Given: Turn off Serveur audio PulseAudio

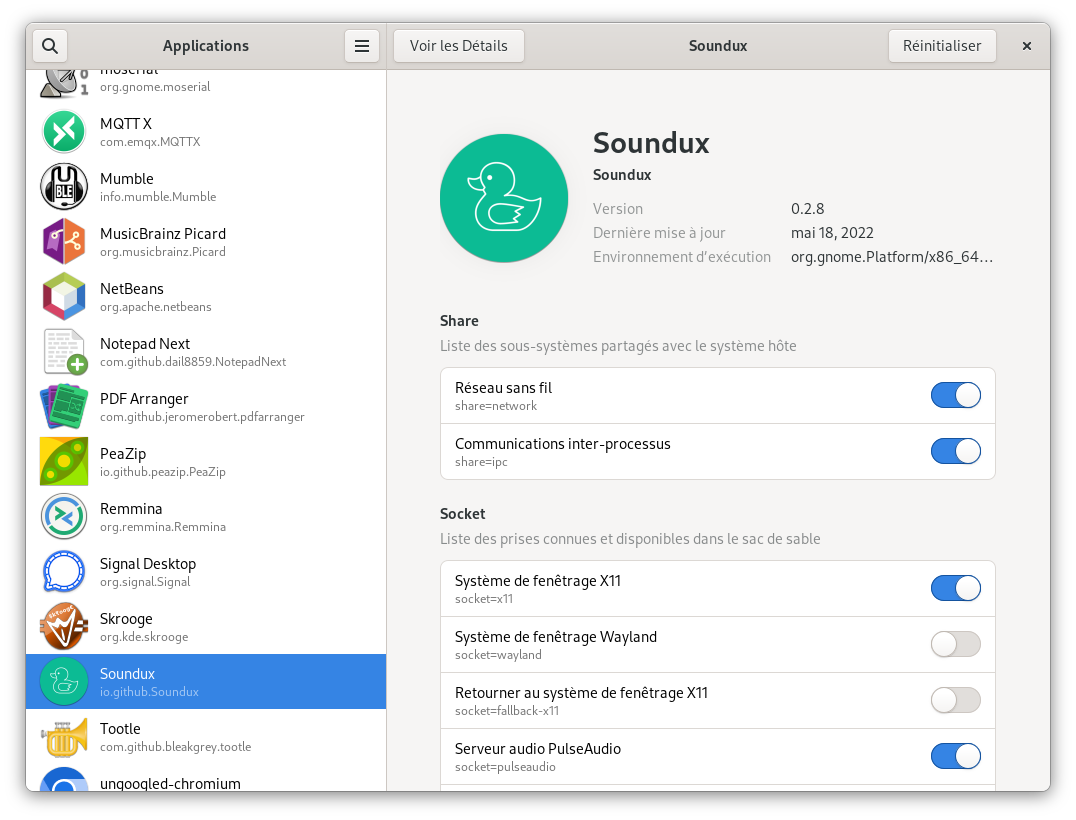Looking at the screenshot, I should [955, 756].
